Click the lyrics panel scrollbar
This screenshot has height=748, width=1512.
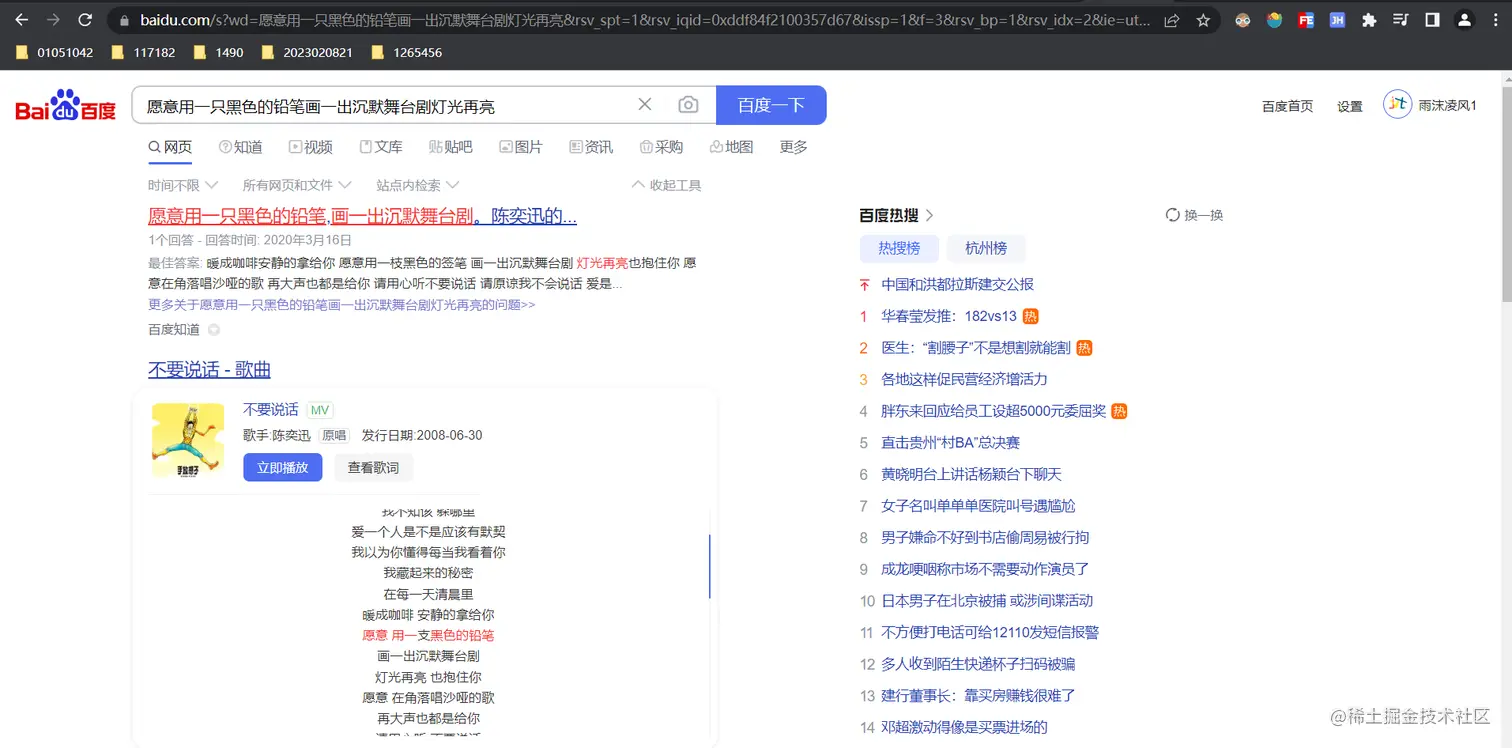tap(709, 566)
